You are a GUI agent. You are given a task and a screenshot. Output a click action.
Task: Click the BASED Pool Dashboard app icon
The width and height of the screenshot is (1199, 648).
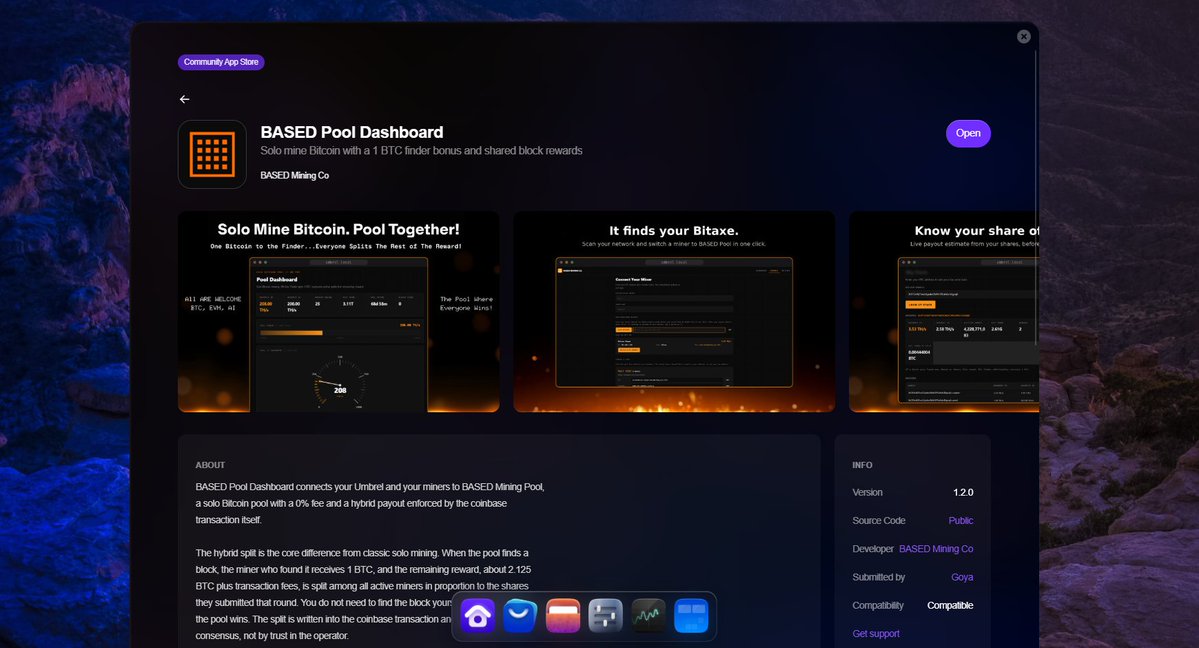[x=213, y=154]
